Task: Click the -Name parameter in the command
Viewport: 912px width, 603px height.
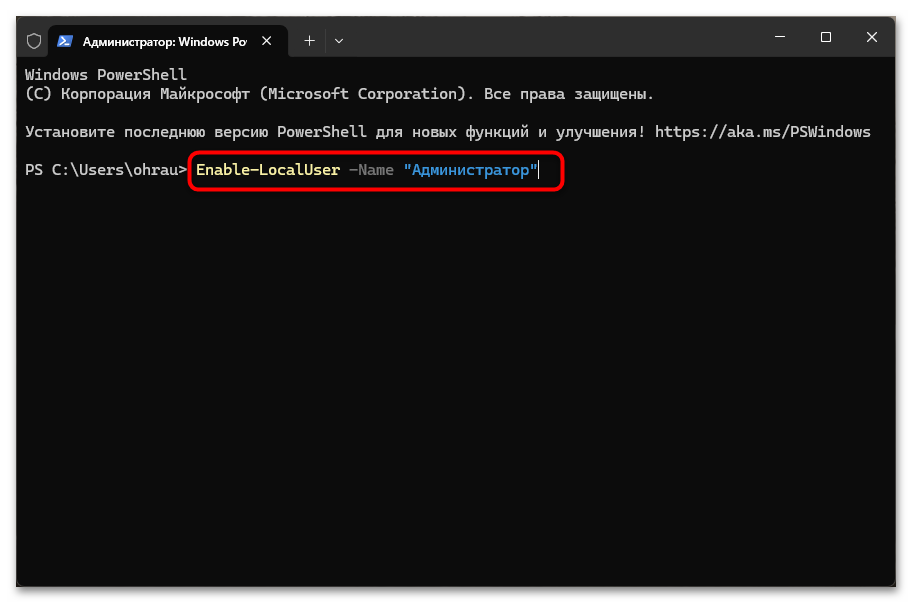Action: (371, 170)
